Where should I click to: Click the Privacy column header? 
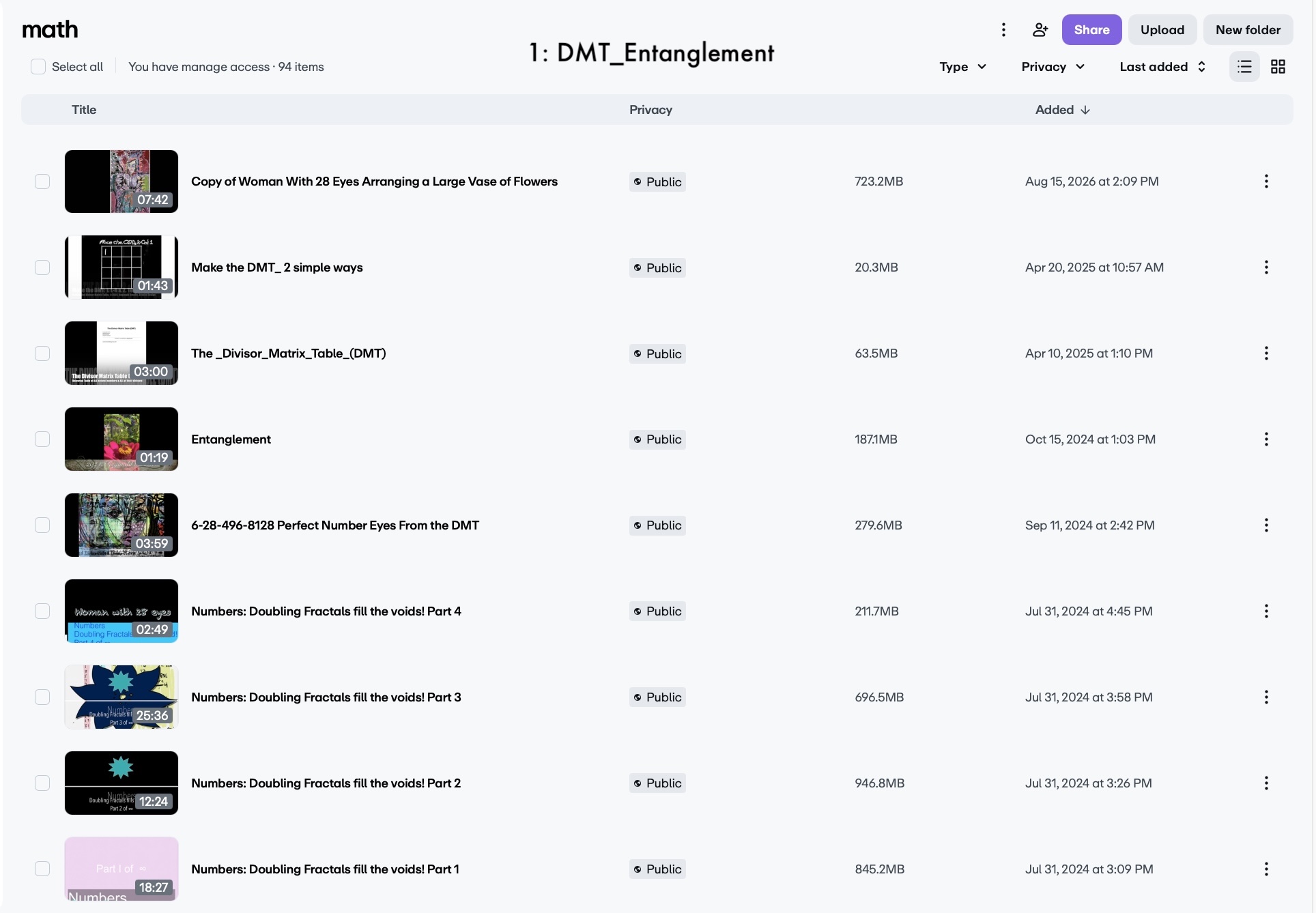click(650, 110)
